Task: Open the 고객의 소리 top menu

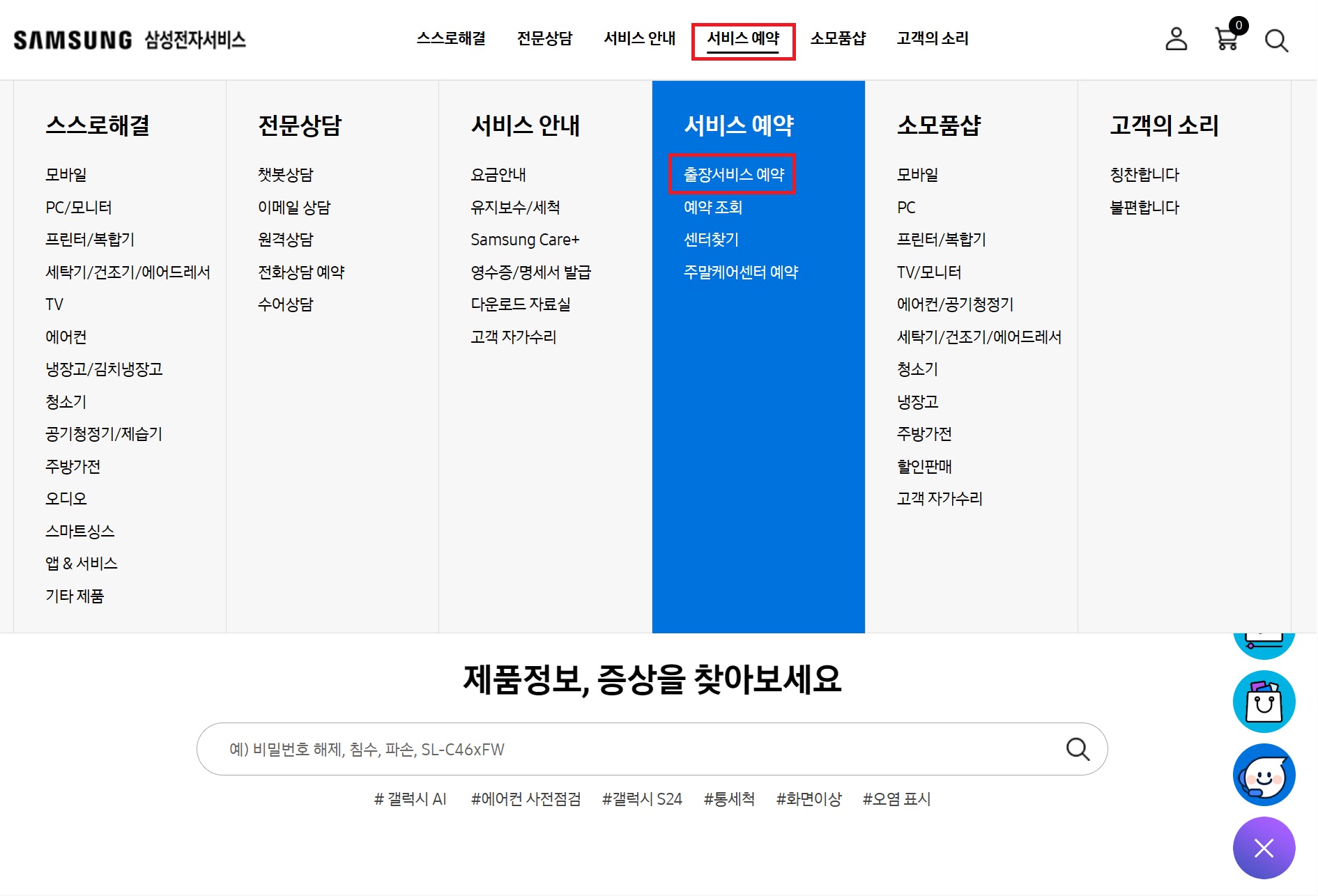Action: 933,38
